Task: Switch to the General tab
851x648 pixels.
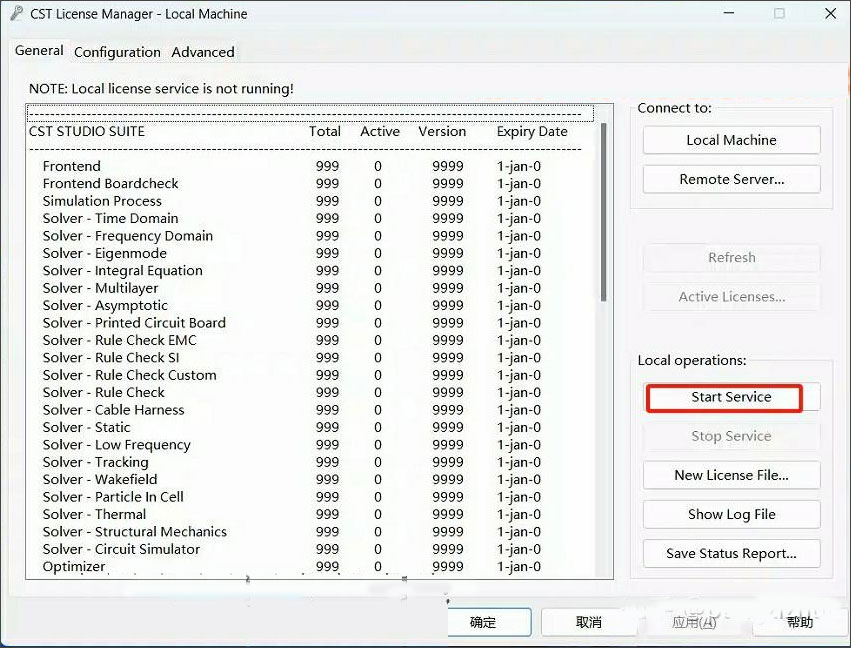Action: 39,50
